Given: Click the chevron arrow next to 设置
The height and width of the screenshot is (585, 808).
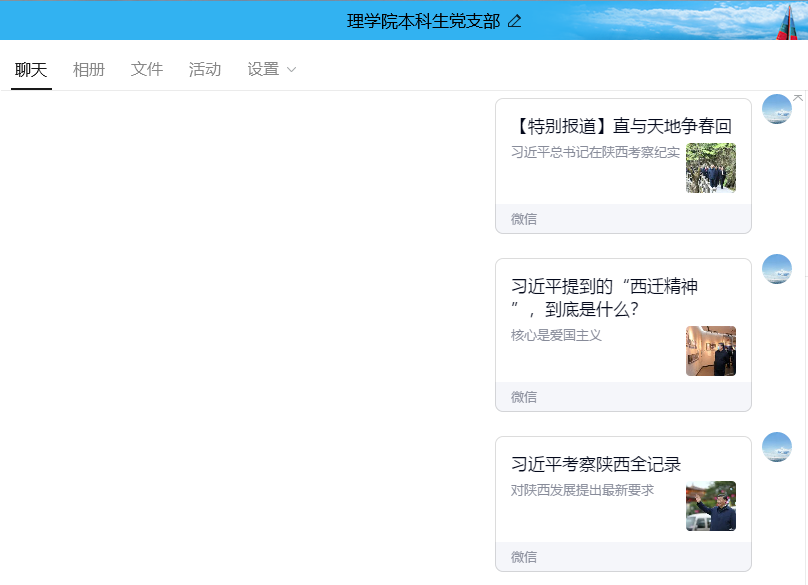Looking at the screenshot, I should pyautogui.click(x=292, y=70).
